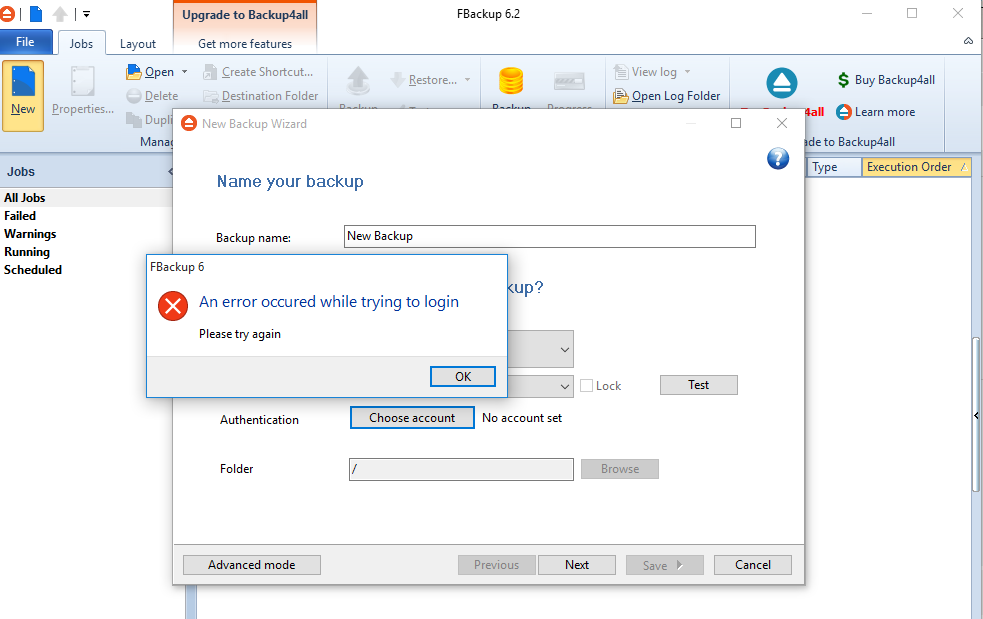Image resolution: width=983 pixels, height=619 pixels.
Task: Click the Choose account button
Action: coord(412,418)
